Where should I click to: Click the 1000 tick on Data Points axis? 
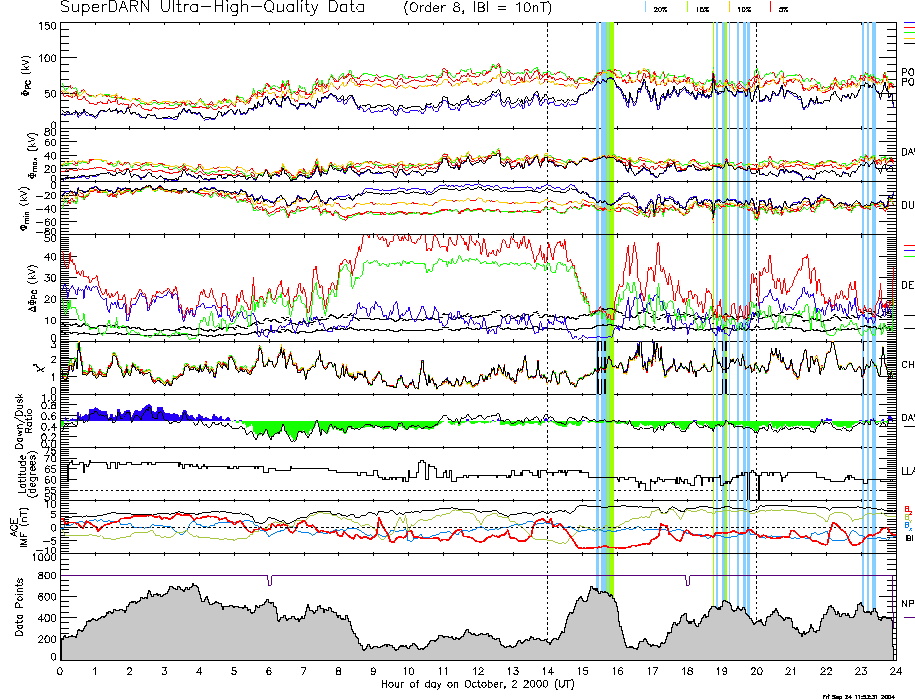(42, 559)
